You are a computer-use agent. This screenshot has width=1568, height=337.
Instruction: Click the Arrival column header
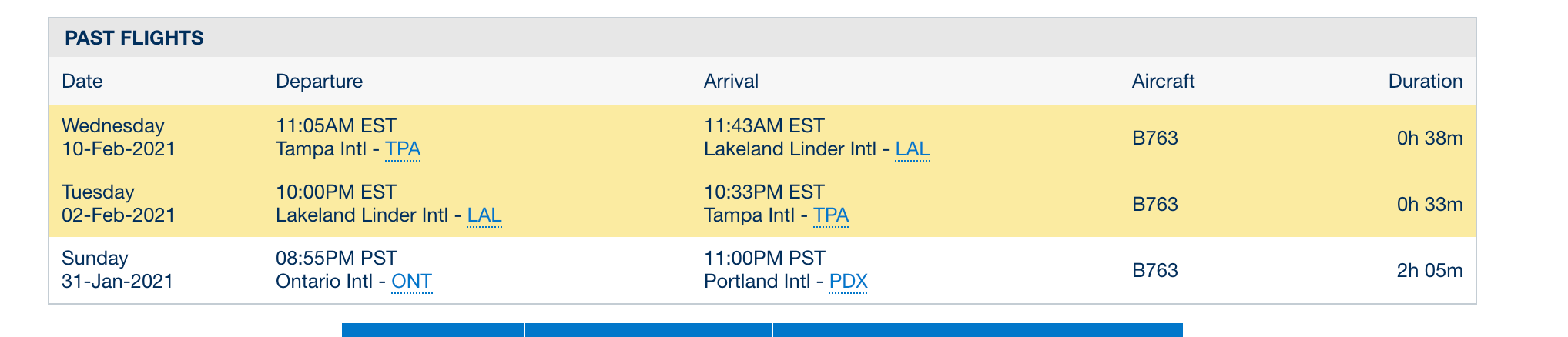point(731,82)
